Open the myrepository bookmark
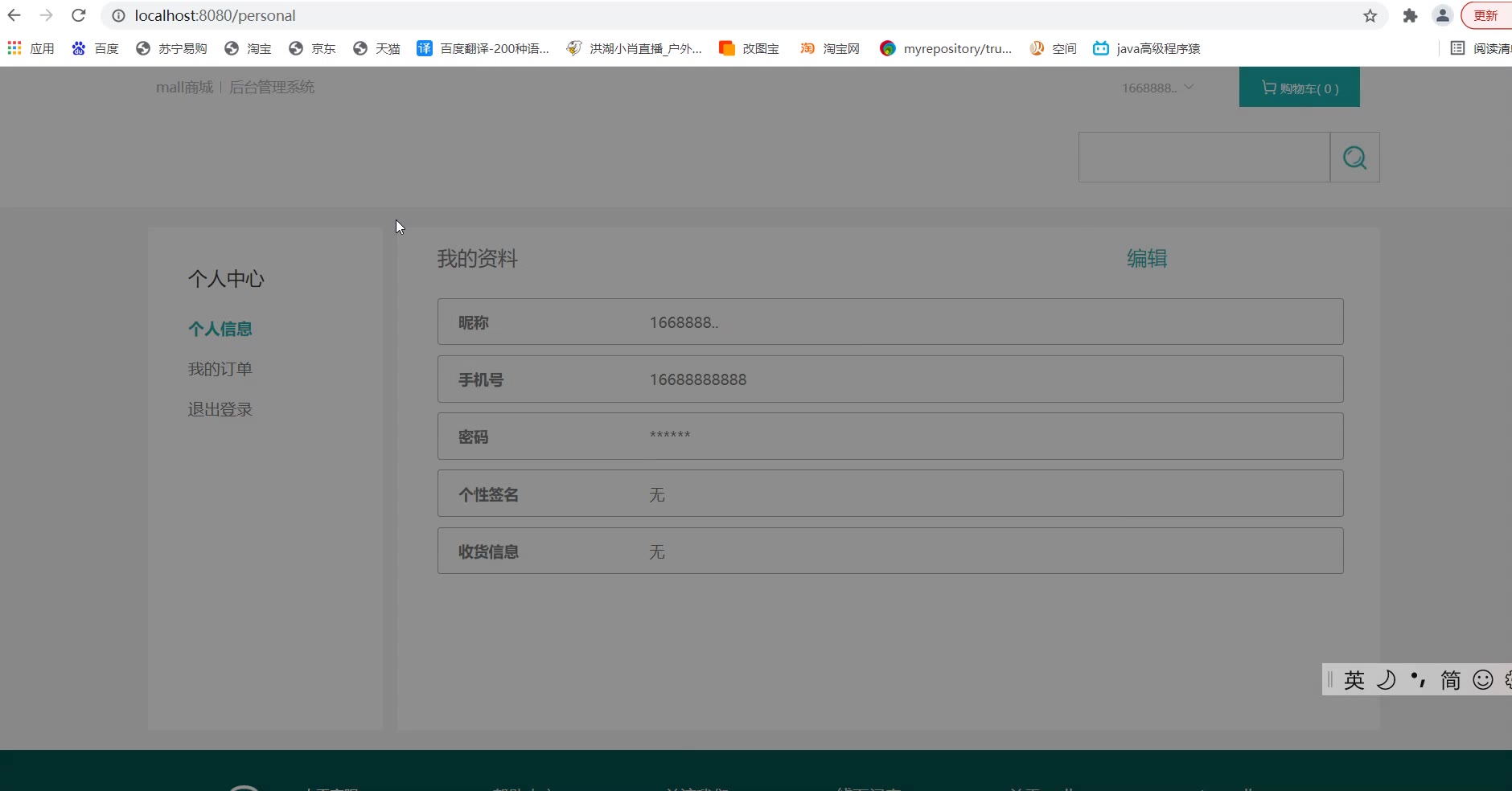Viewport: 1512px width, 791px height. point(946,48)
